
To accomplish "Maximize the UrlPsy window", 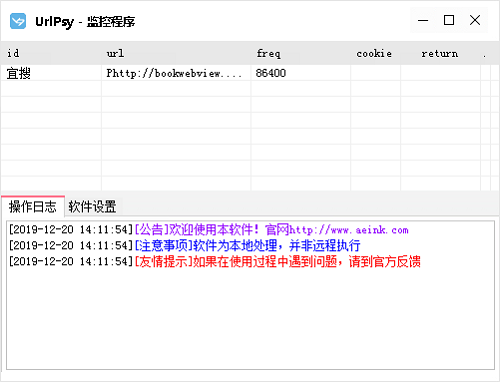I will tap(449, 20).
